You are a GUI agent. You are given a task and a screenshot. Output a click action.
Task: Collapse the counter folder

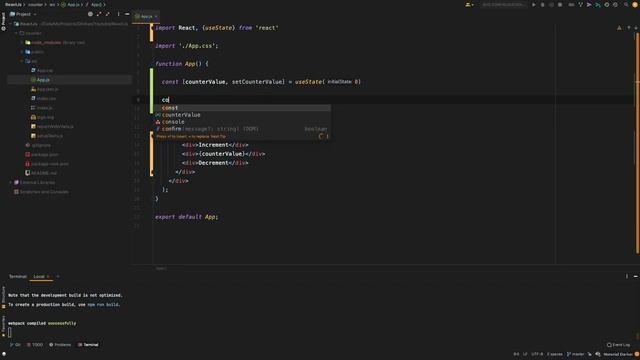16,33
